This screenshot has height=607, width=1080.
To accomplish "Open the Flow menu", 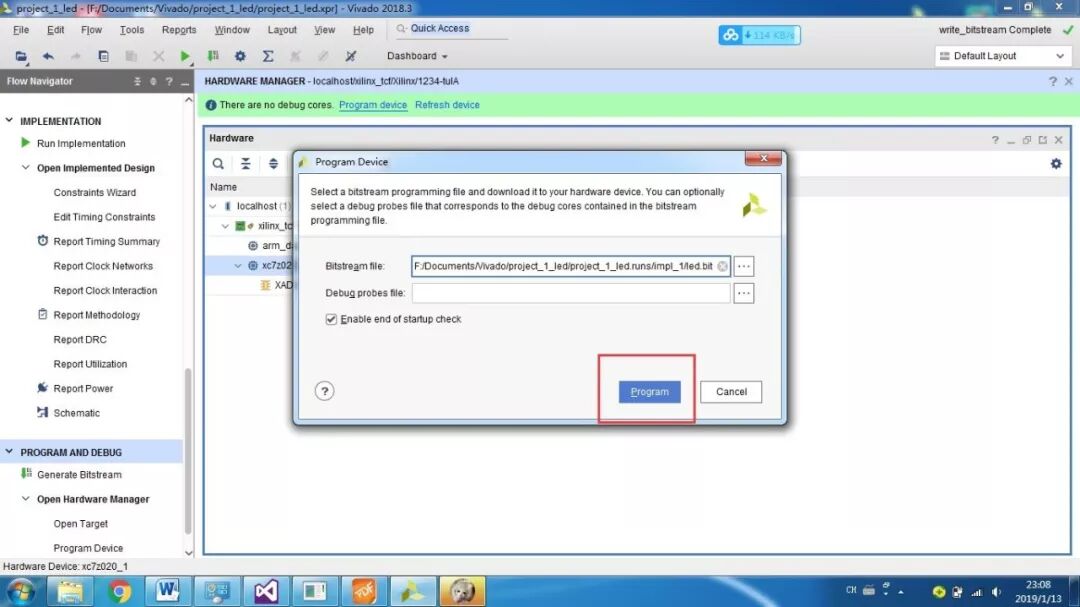I will [x=91, y=30].
